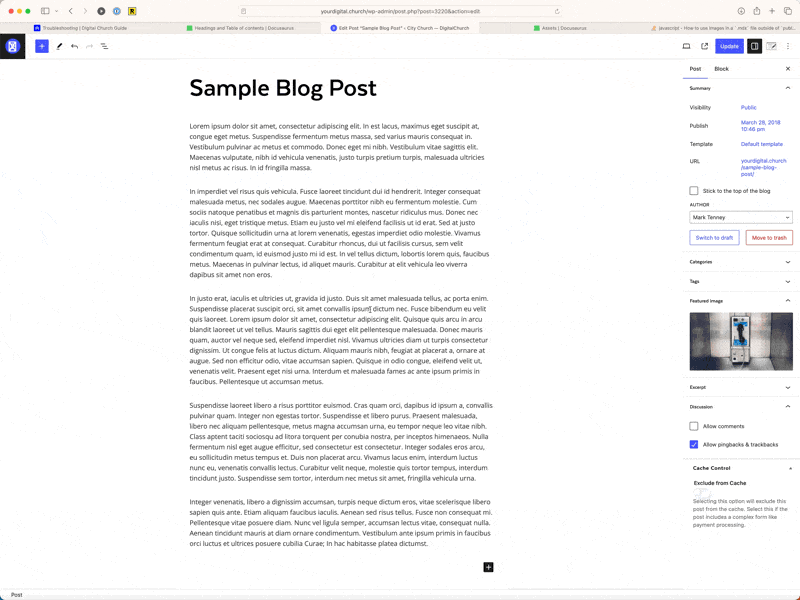
Task: Click the paragraph starting "In imperdiet vel risus"
Action: click(340, 233)
